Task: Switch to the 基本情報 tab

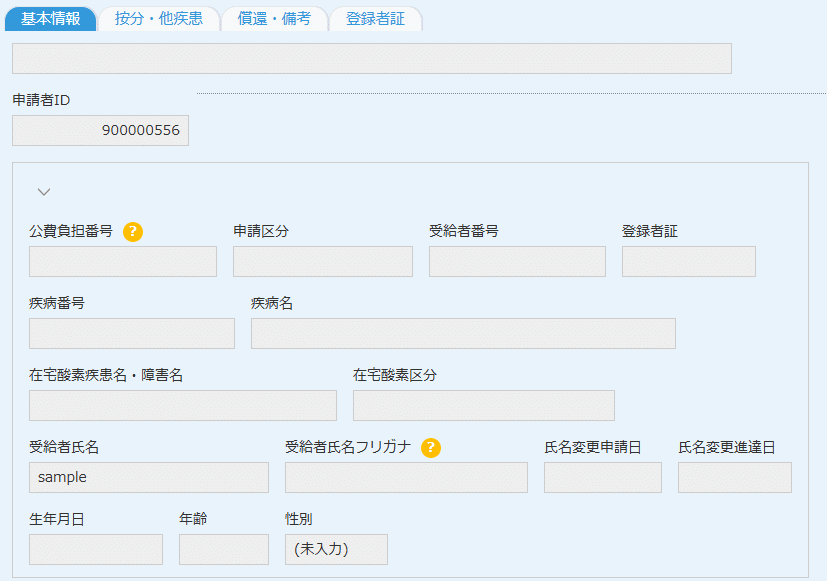Action: [51, 19]
